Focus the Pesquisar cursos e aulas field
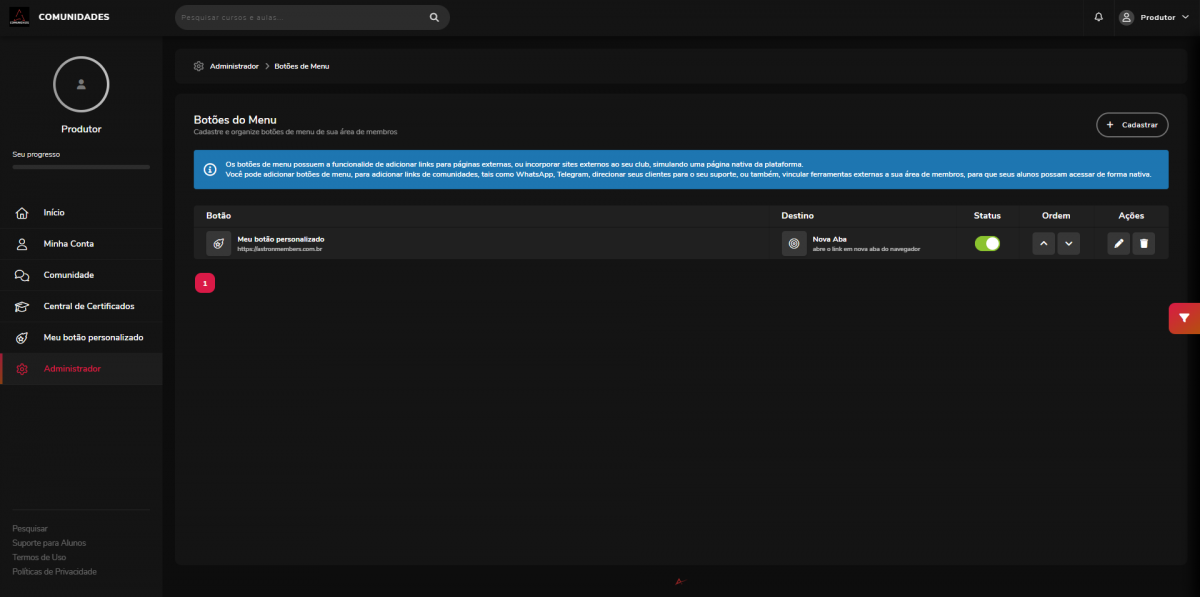 point(300,17)
